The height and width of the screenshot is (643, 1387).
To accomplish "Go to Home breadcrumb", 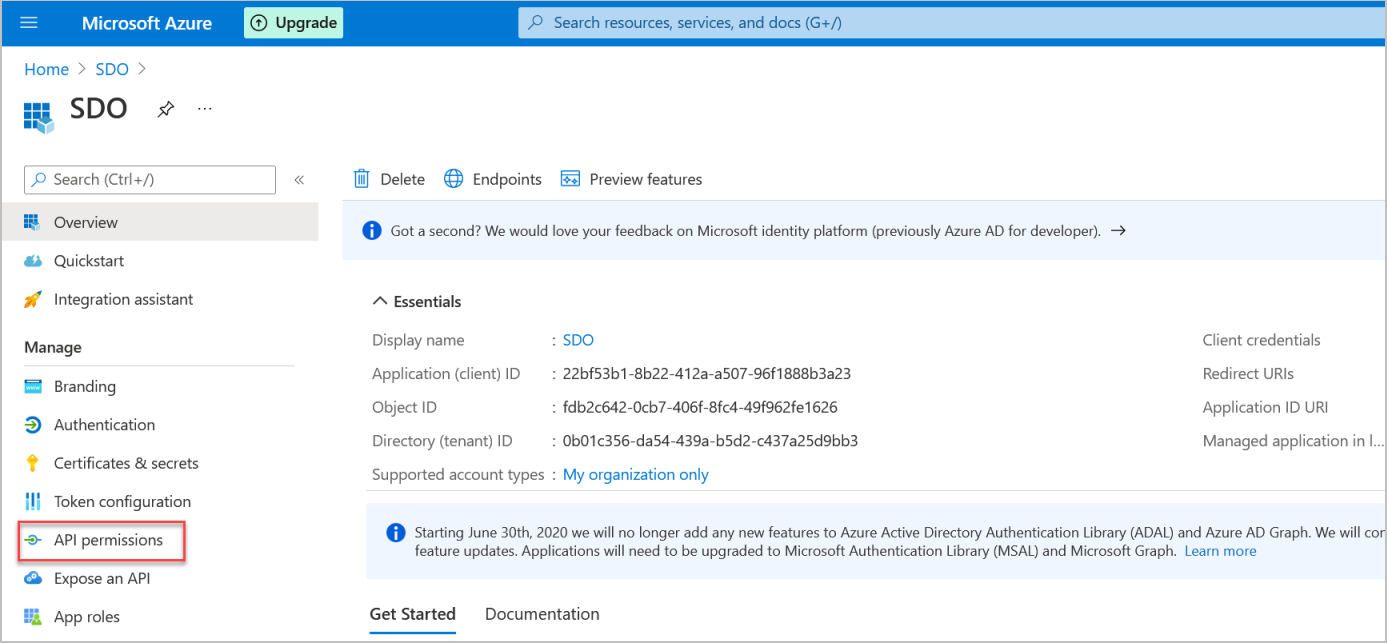I will coord(47,69).
